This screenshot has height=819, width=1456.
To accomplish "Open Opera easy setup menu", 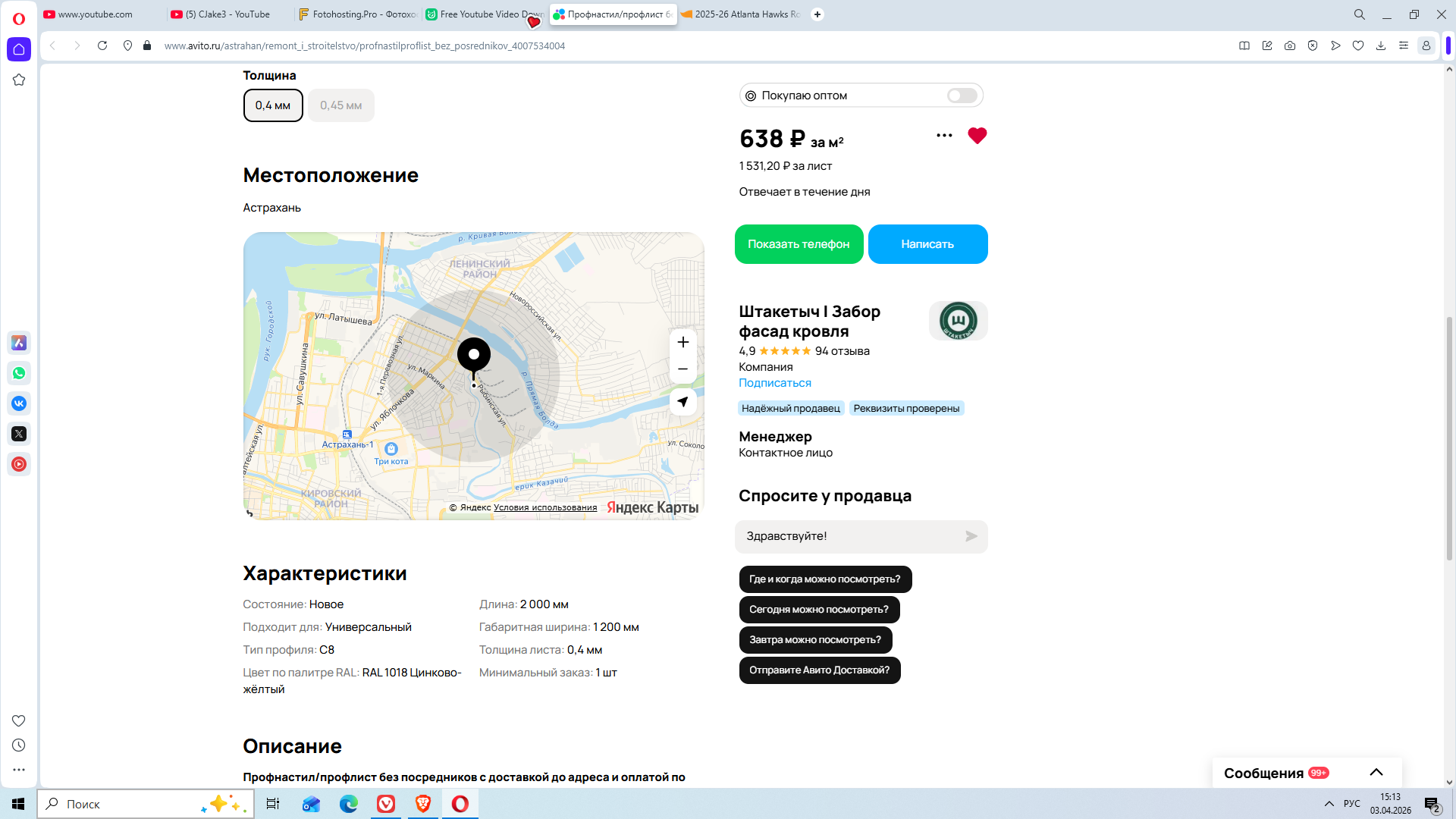I will click(1403, 45).
